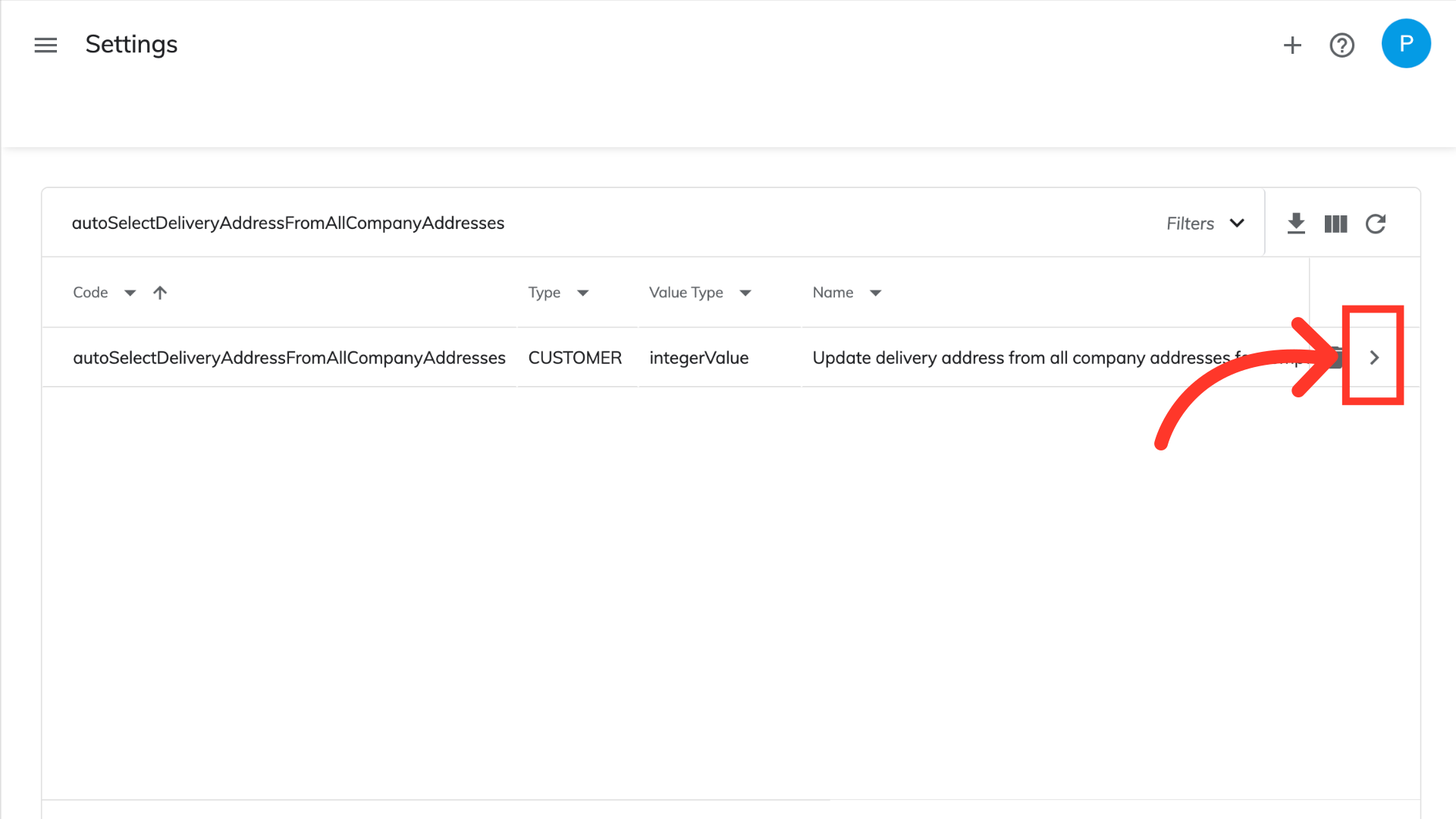Click the search field with autoSelectDeliveryAddress text

[288, 224]
